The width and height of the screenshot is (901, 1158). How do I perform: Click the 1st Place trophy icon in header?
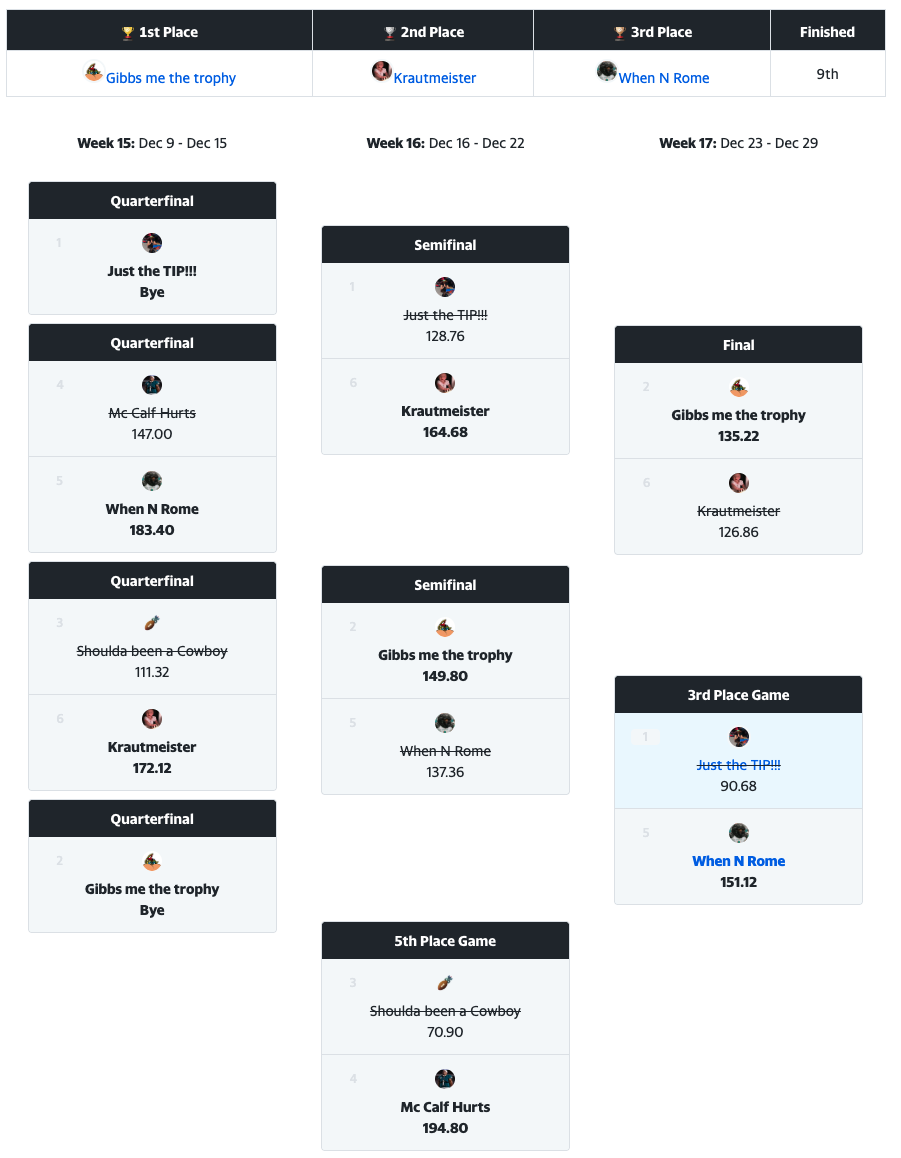point(127,33)
